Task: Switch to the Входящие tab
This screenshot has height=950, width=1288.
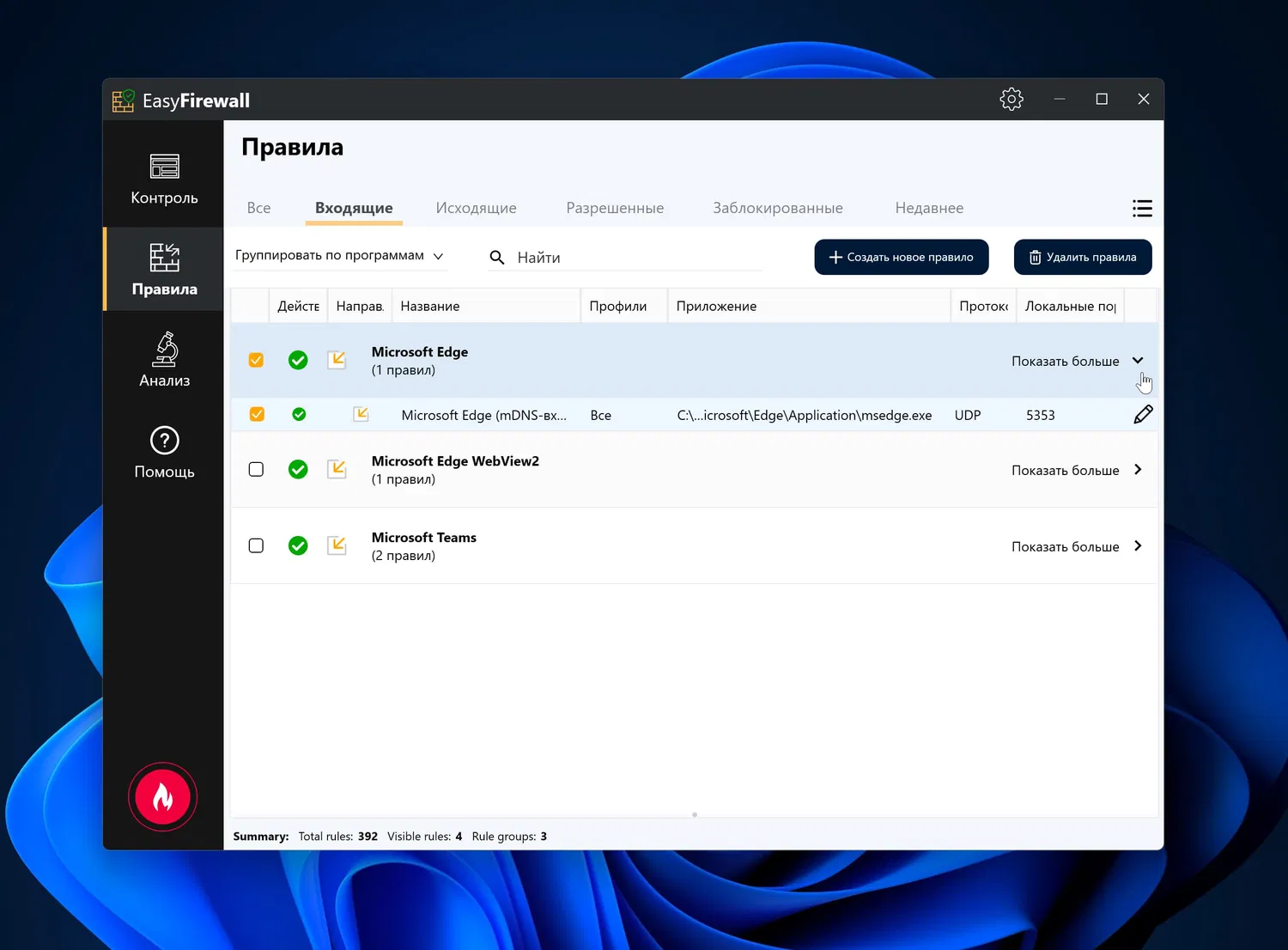Action: point(354,208)
